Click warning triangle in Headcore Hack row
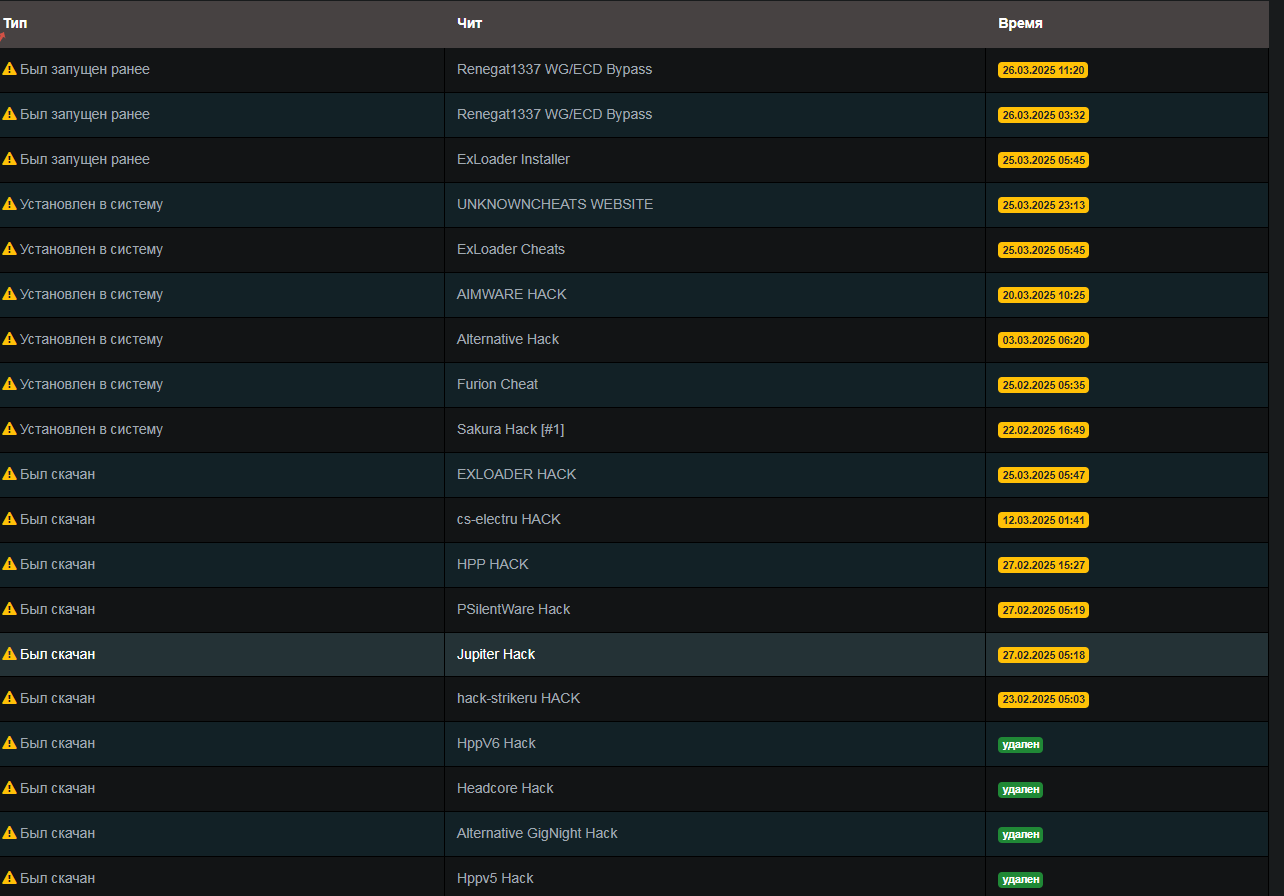 (x=10, y=788)
